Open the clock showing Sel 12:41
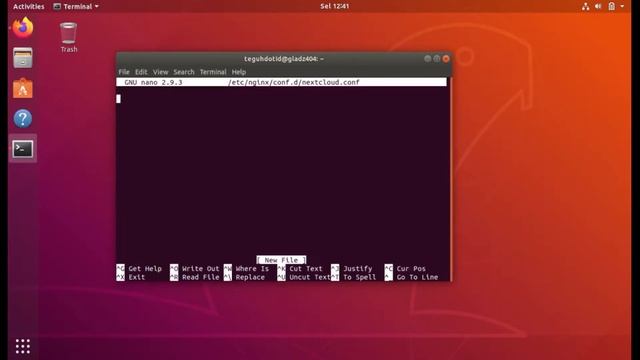The height and width of the screenshot is (360, 640). pos(335,6)
